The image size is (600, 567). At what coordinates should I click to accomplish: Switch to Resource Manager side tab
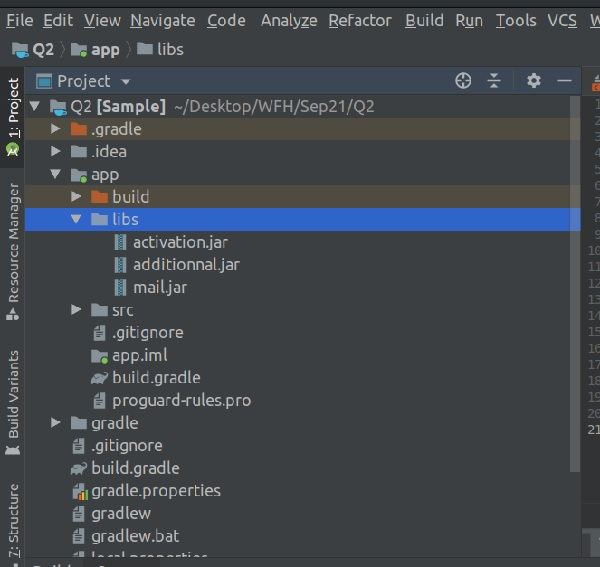[13, 243]
